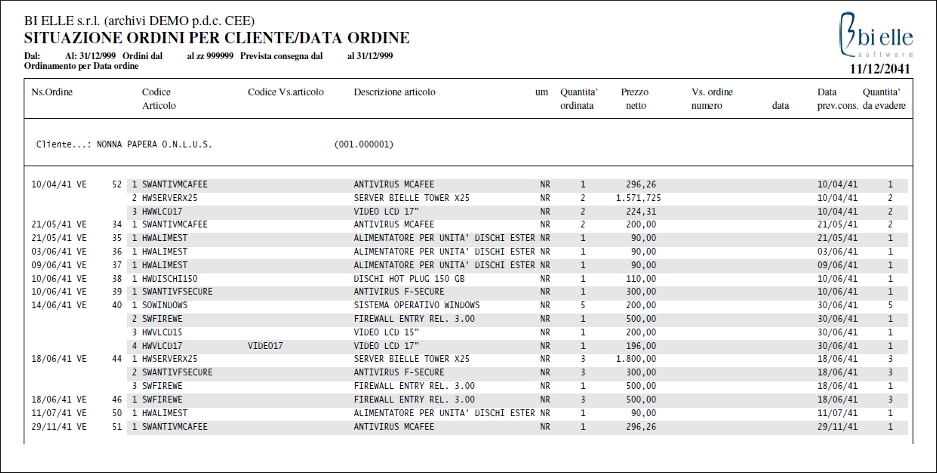The height and width of the screenshot is (473, 937).
Task: Click article code SWANTIVFSECURE in order 39
Action: 177,292
